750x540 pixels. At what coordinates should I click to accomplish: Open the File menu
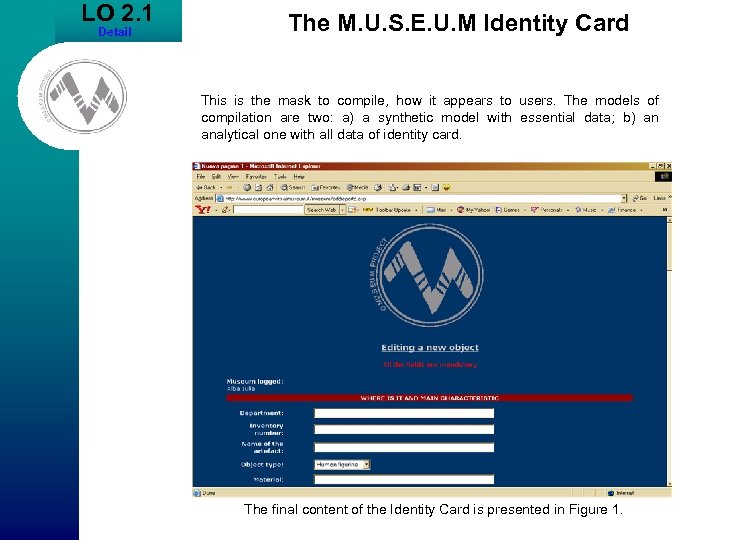(201, 176)
